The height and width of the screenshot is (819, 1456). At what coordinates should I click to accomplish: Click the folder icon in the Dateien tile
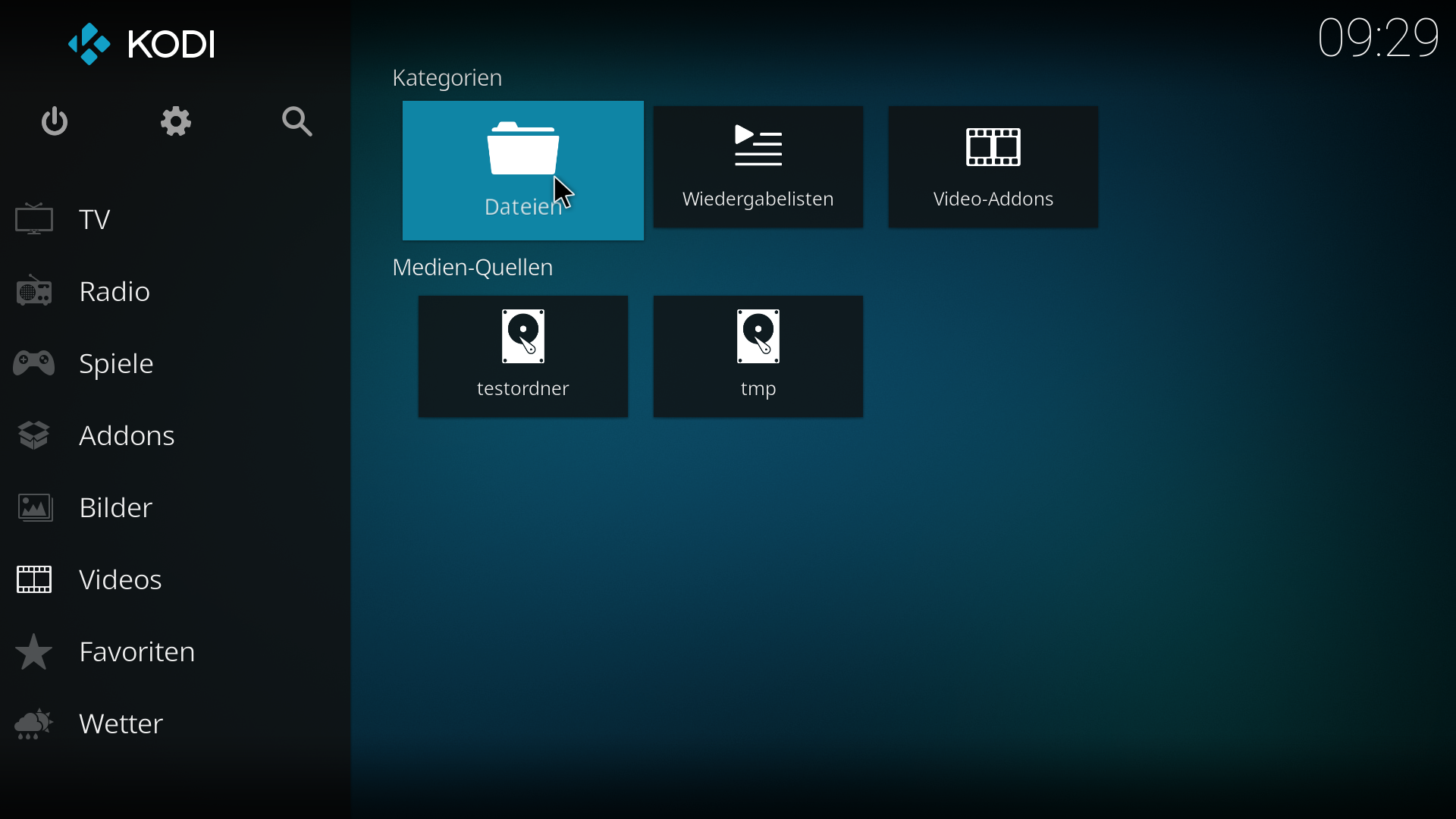pyautogui.click(x=523, y=149)
